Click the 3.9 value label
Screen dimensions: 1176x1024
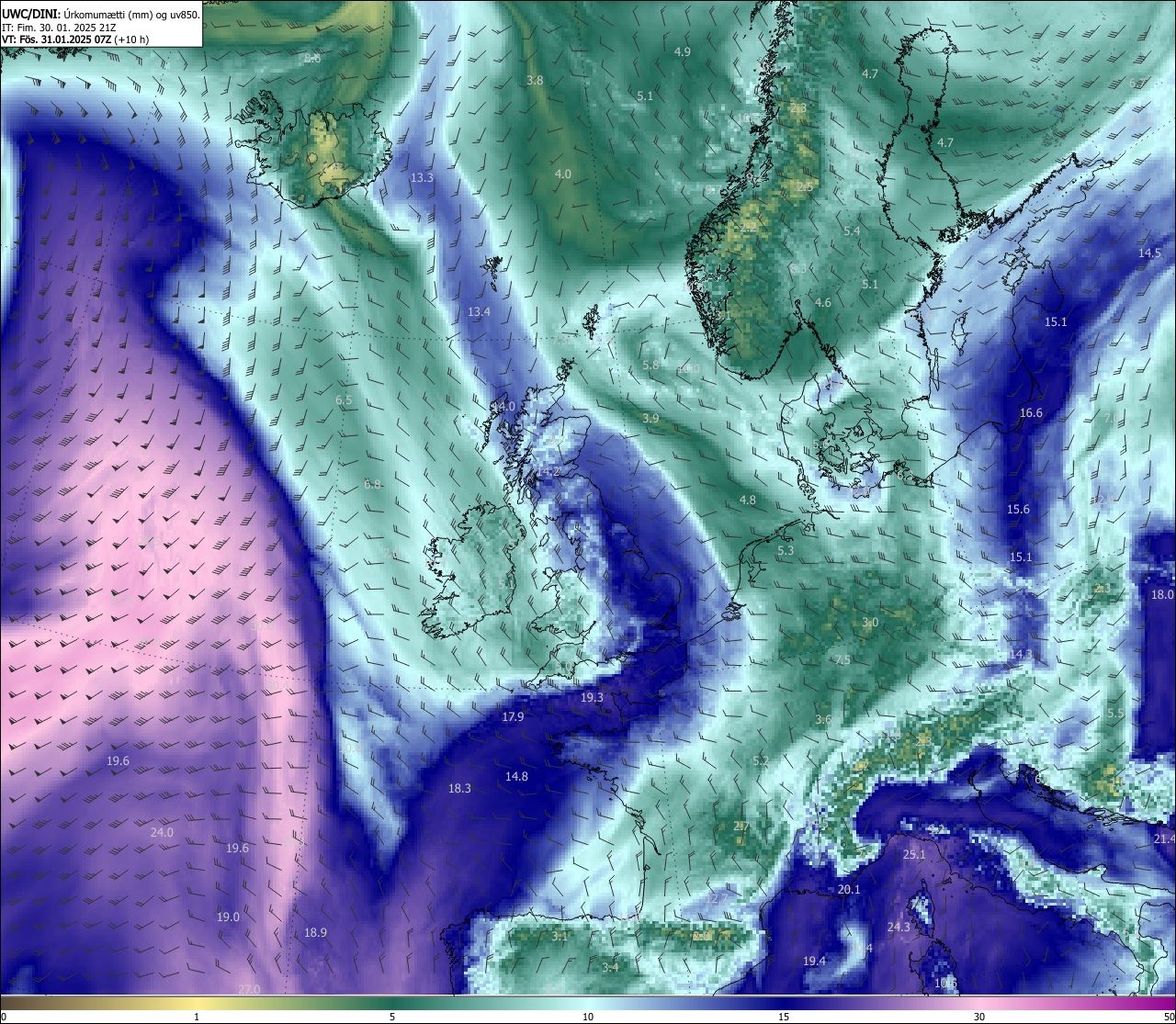point(650,419)
